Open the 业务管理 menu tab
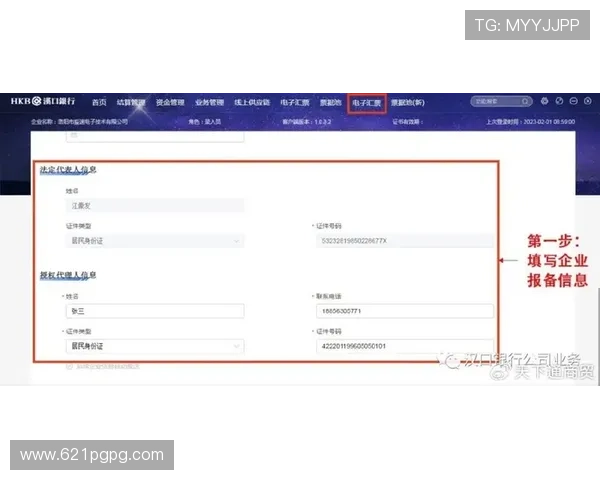The image size is (600, 480). tap(209, 102)
